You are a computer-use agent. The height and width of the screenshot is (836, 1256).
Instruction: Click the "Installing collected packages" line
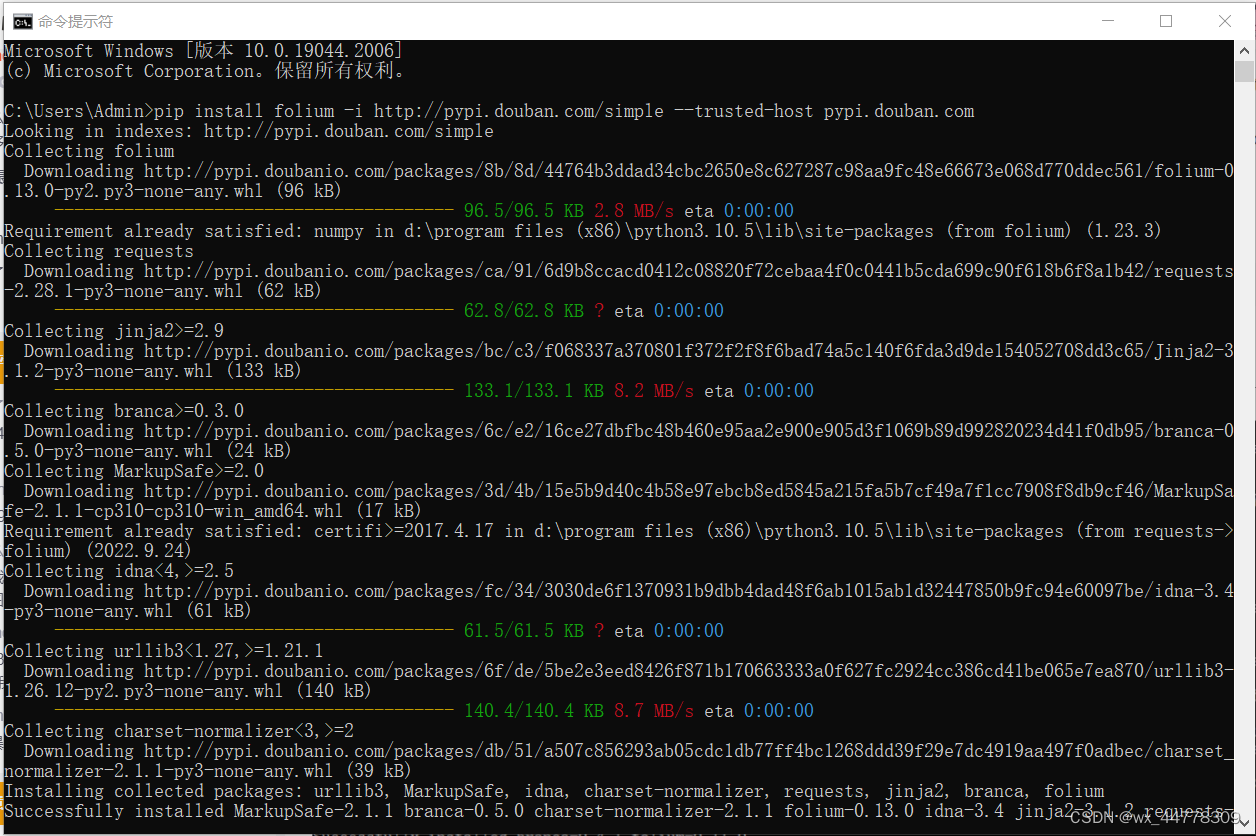pyautogui.click(x=554, y=791)
